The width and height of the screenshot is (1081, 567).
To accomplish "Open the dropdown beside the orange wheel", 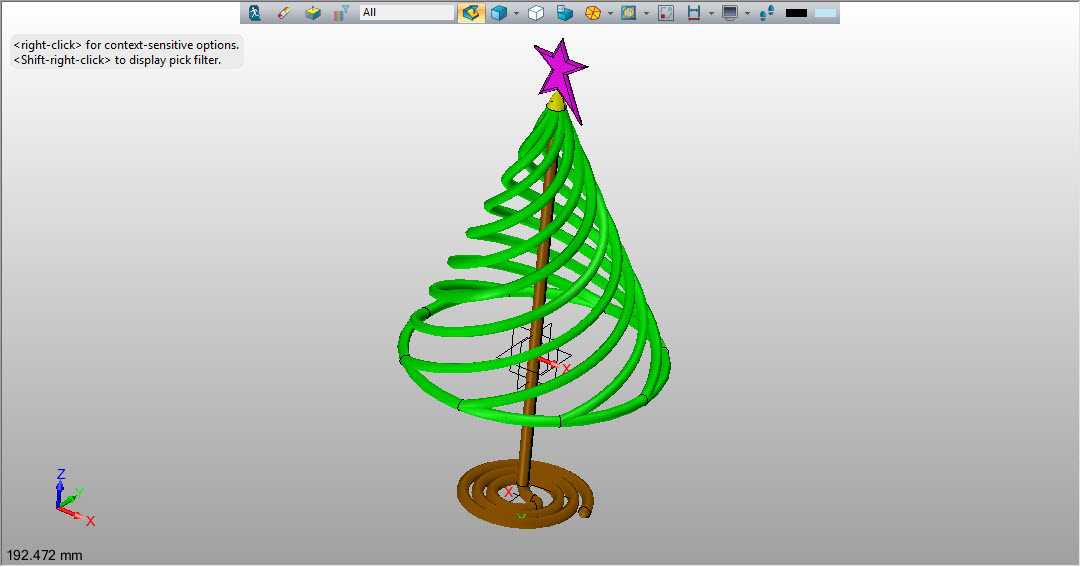I will 610,13.
